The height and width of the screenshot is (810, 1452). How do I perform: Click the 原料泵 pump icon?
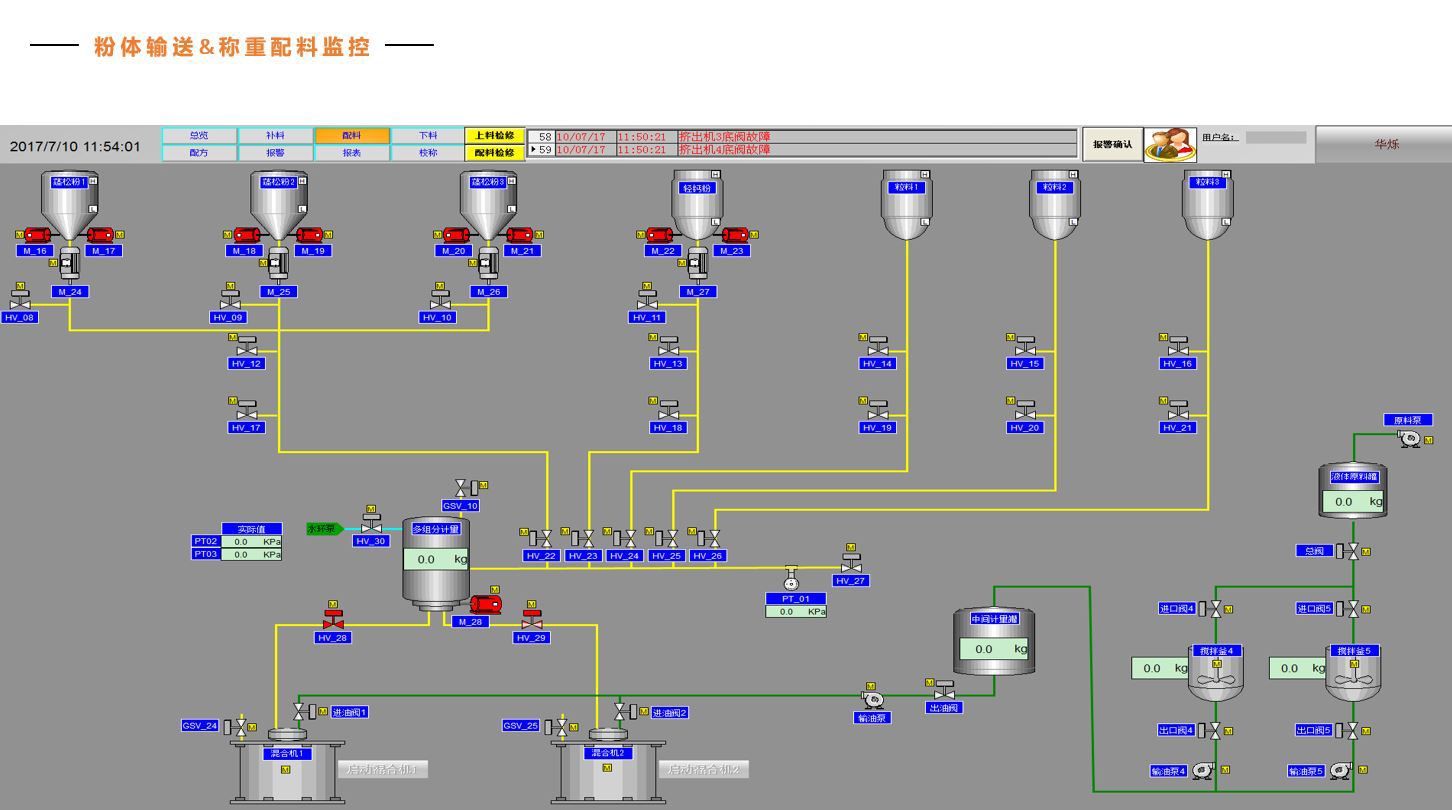click(1410, 438)
